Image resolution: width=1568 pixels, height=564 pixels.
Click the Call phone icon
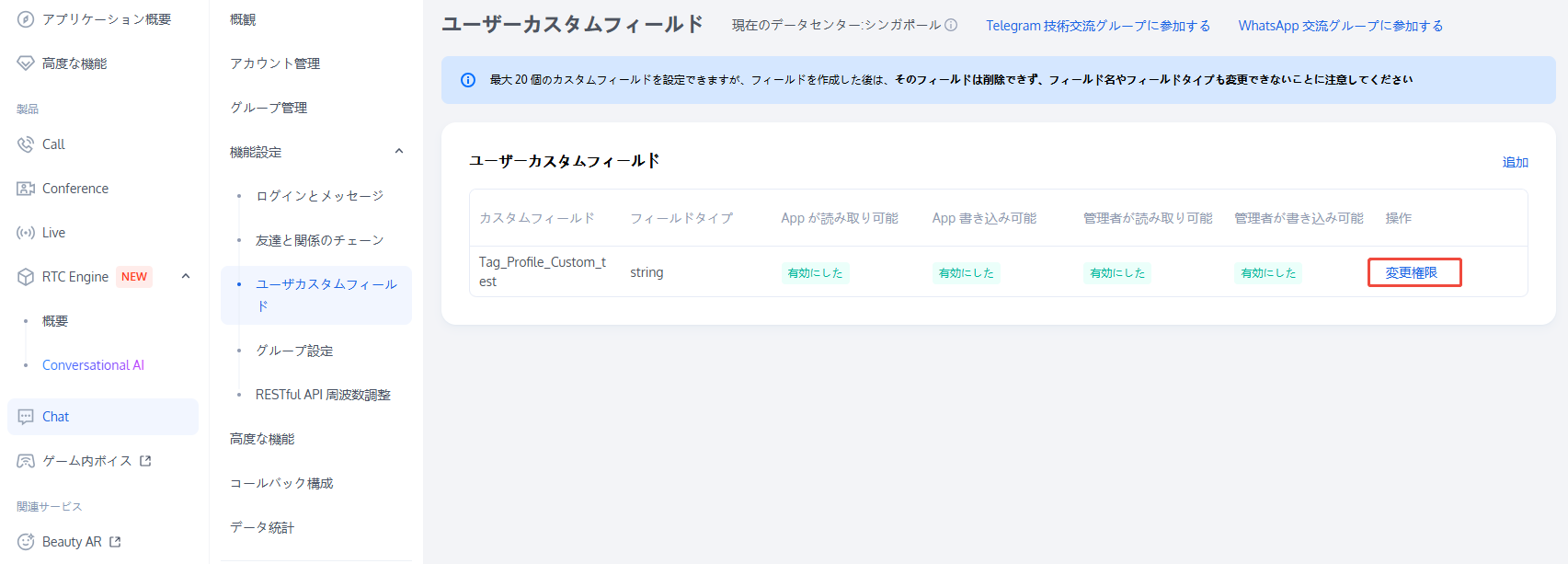(26, 144)
